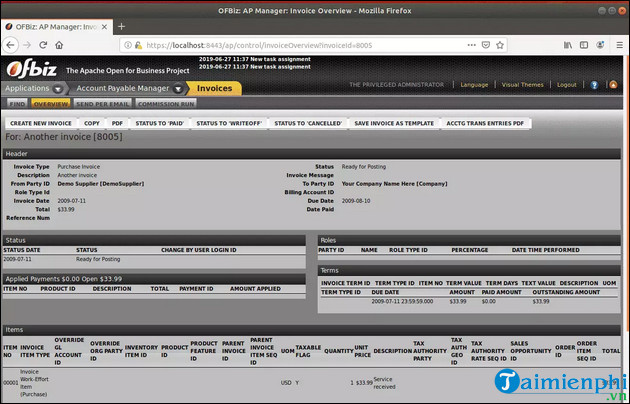Switch to the Find tab
Image resolution: width=630 pixels, height=404 pixels.
click(x=17, y=103)
